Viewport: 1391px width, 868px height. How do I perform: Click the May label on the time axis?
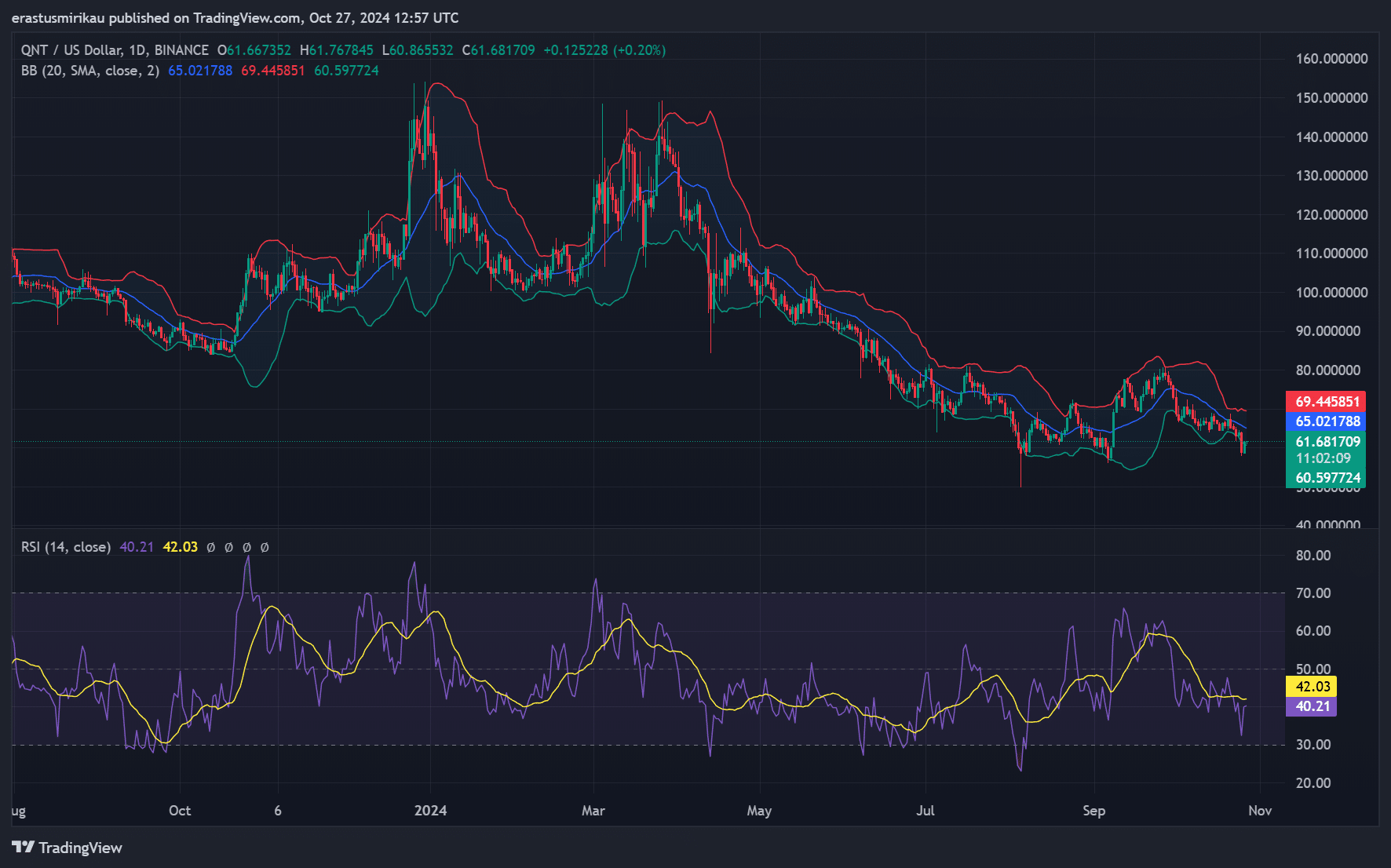(759, 811)
